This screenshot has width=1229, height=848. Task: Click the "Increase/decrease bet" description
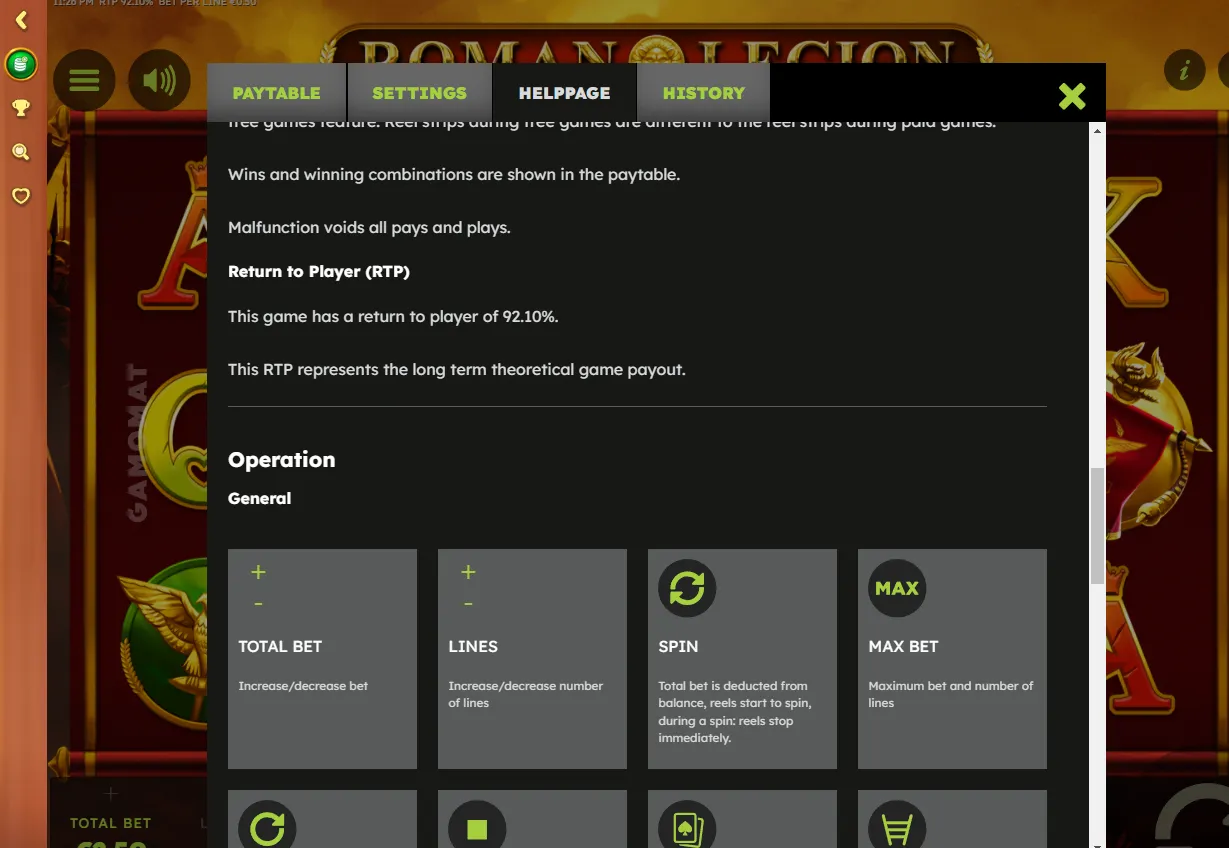[303, 686]
